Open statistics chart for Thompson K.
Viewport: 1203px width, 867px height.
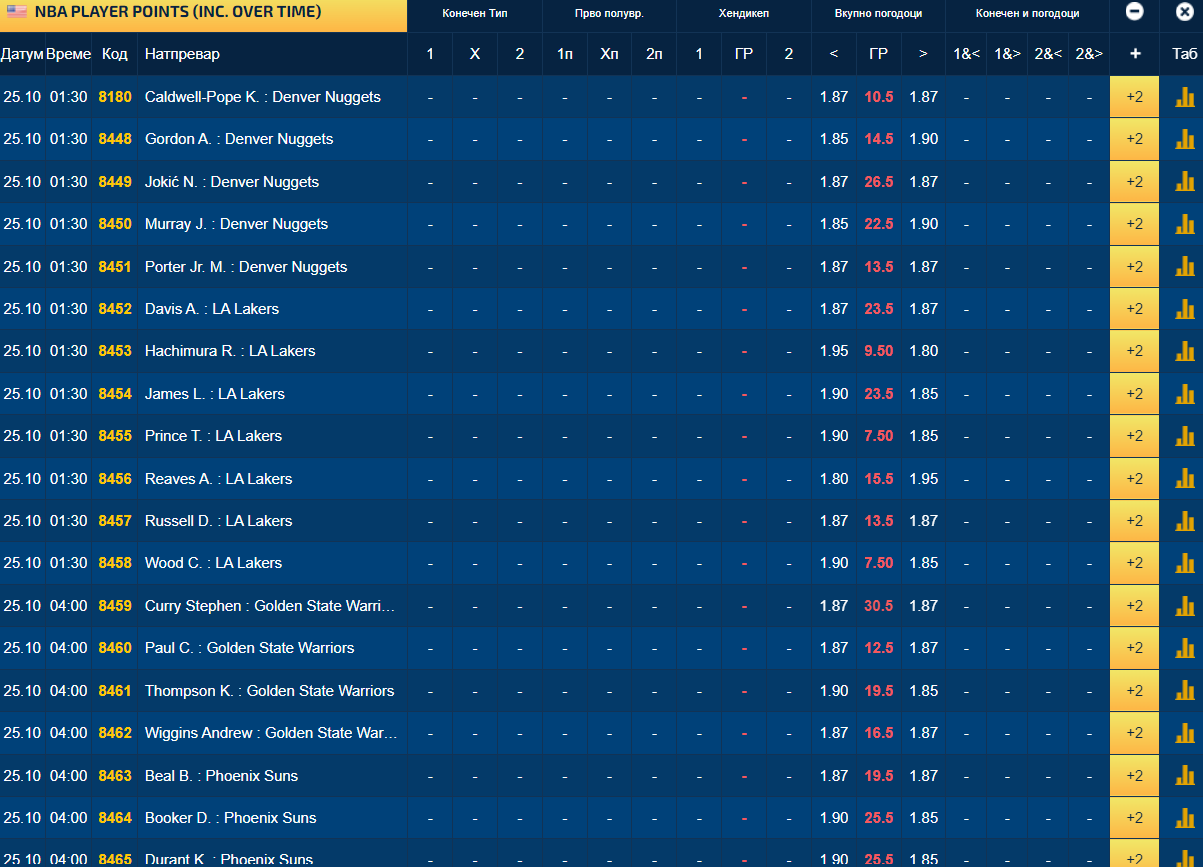1184,691
